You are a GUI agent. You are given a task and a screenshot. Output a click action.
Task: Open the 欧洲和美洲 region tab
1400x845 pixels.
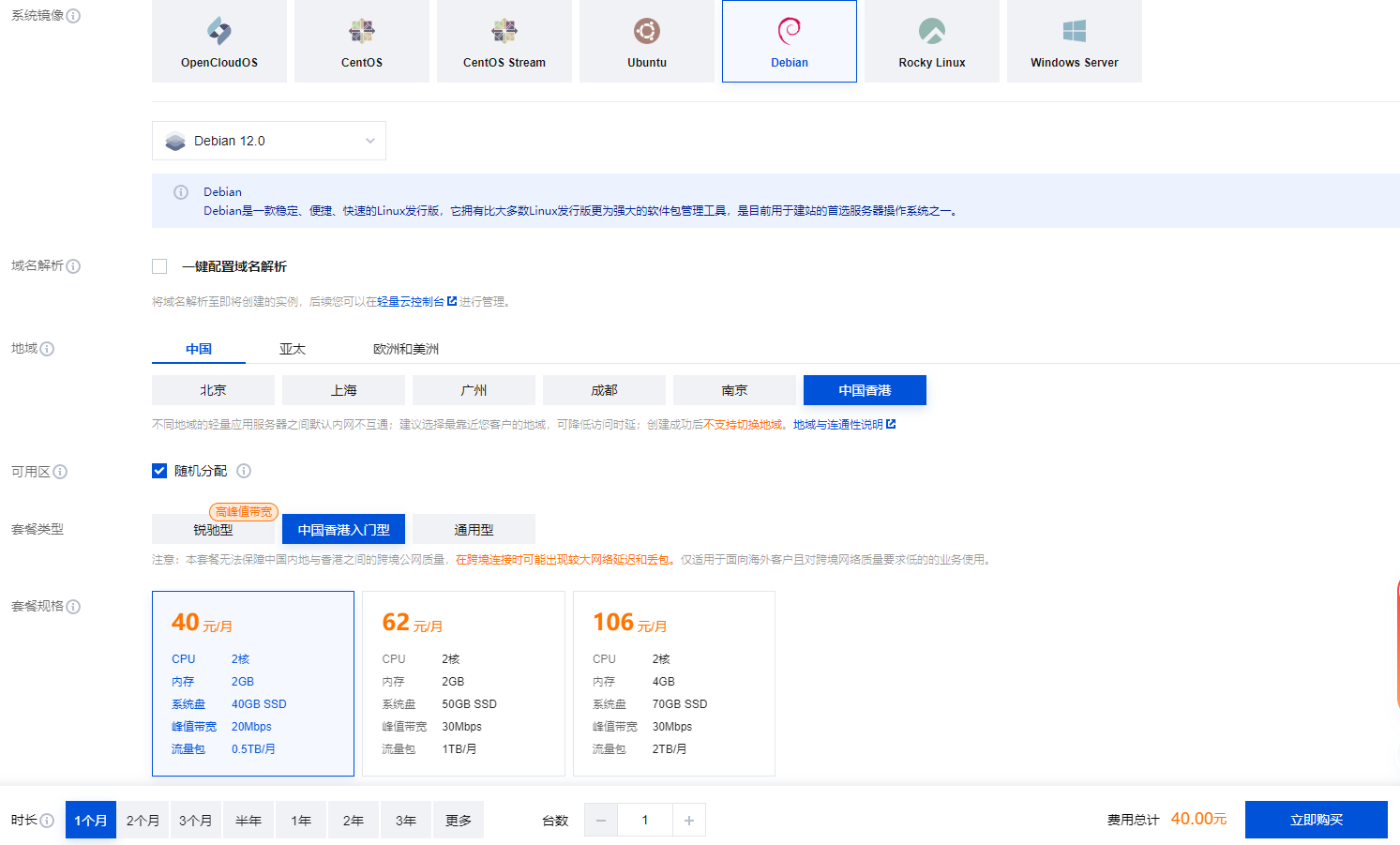click(x=407, y=348)
